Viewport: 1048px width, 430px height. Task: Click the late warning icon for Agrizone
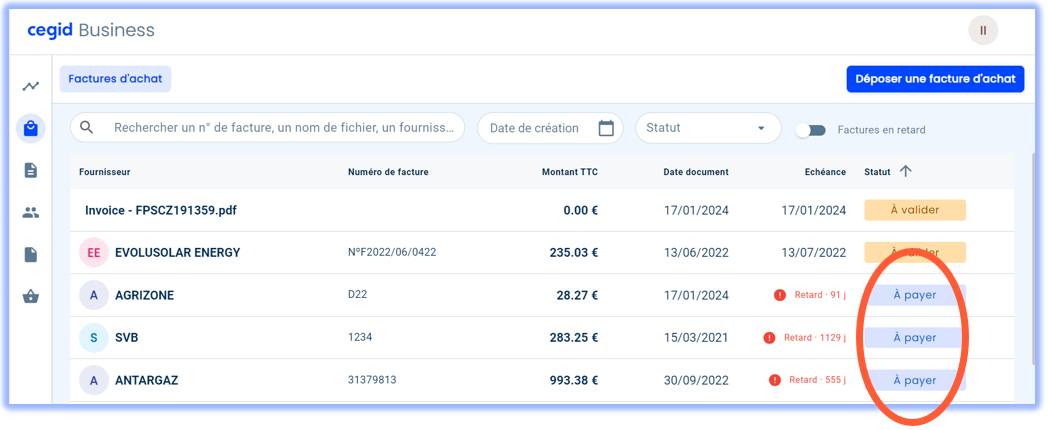tap(779, 295)
